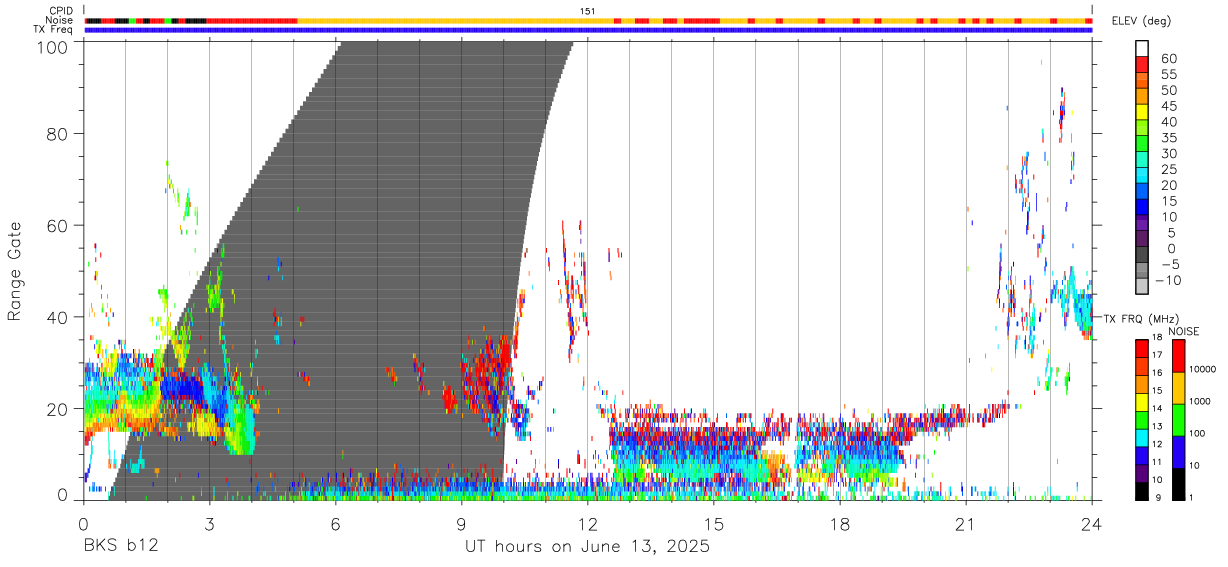Click the '3' tick label on time axis
The height and width of the screenshot is (567, 1228).
209,523
